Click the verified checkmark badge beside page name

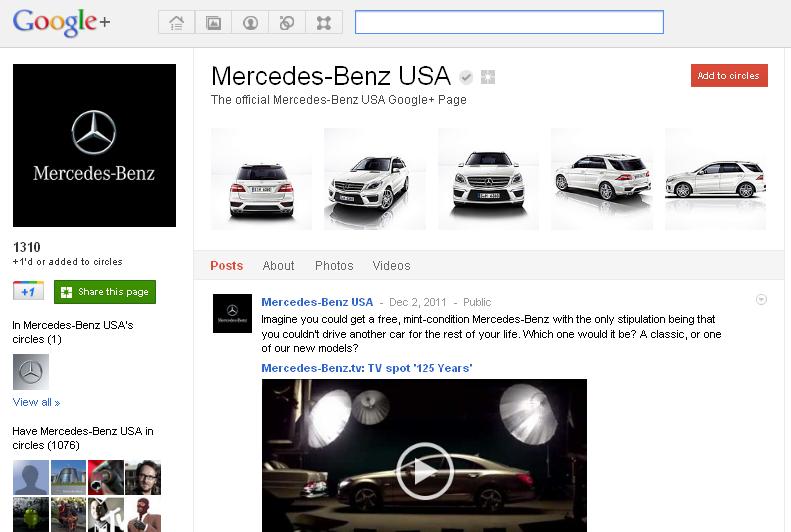466,77
